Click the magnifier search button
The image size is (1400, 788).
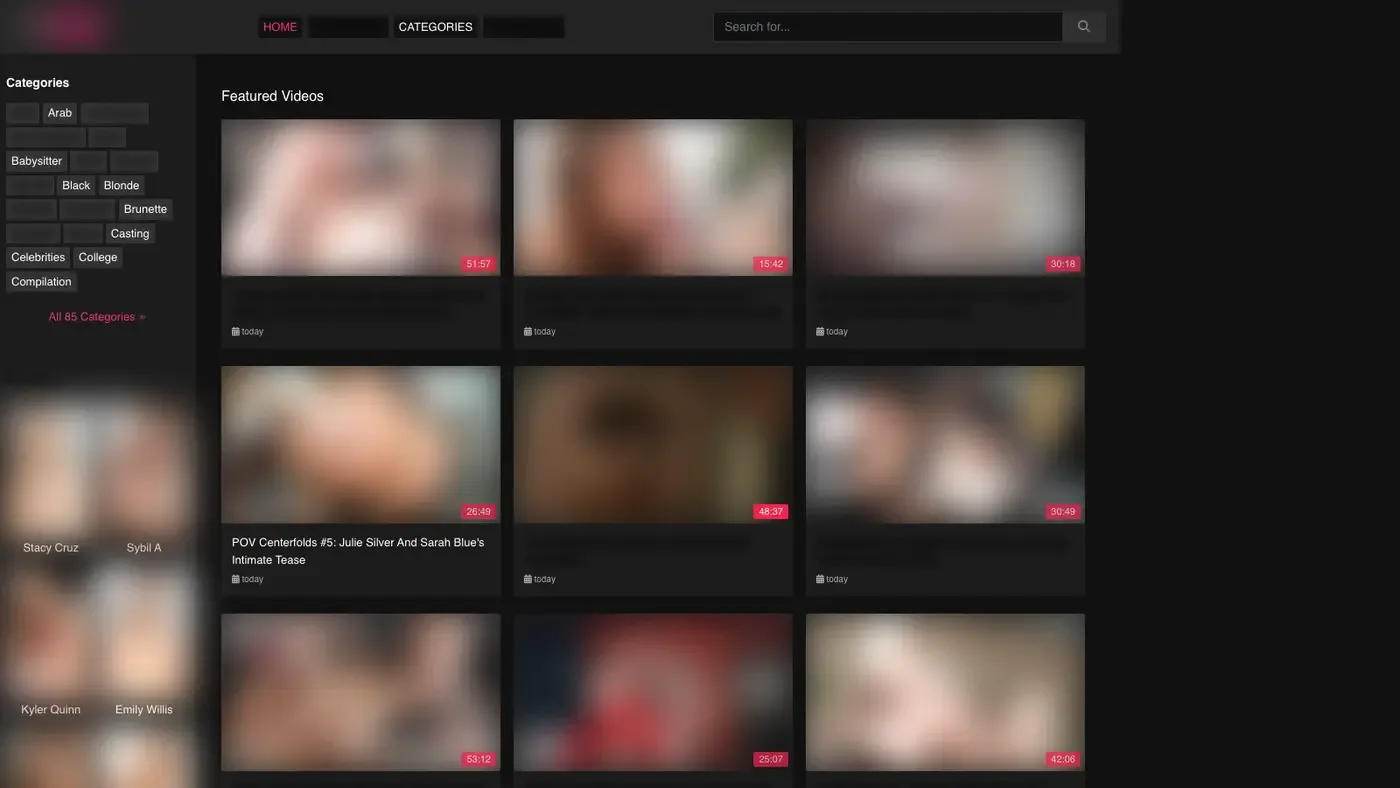[x=1083, y=27]
